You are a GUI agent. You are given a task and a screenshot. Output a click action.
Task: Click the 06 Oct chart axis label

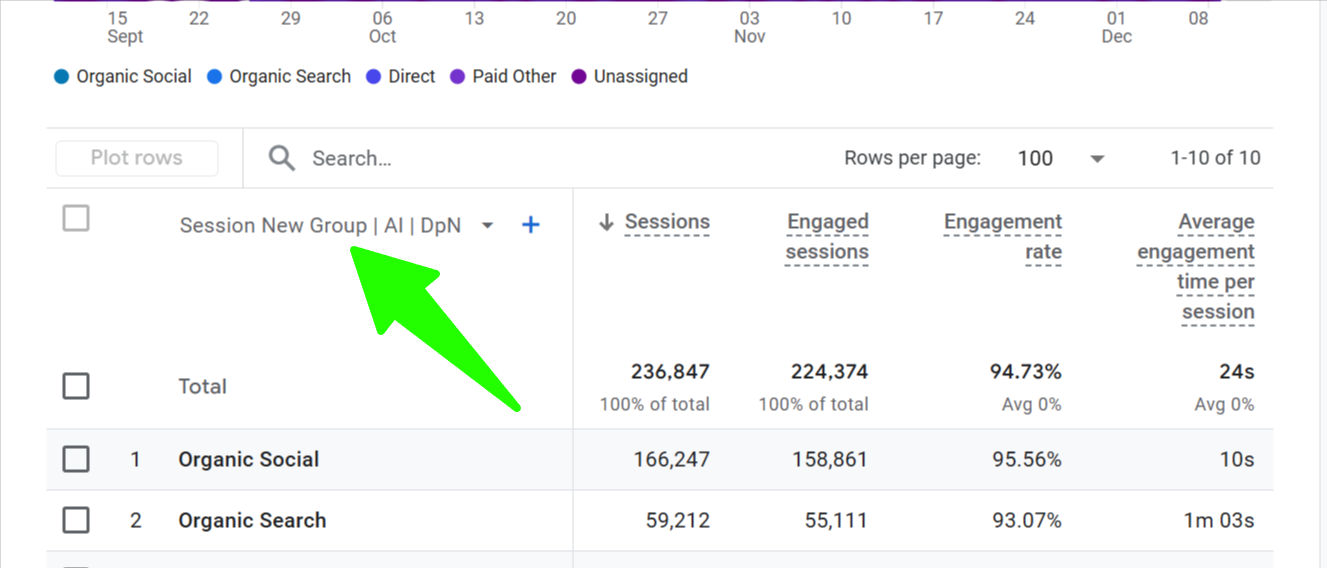click(382, 27)
